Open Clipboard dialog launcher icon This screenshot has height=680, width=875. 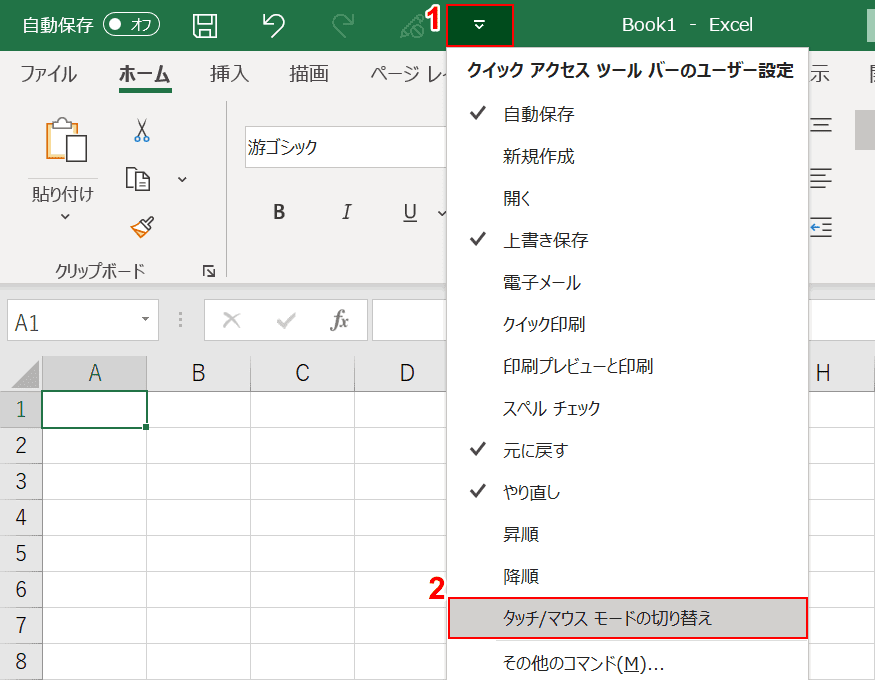tap(209, 272)
